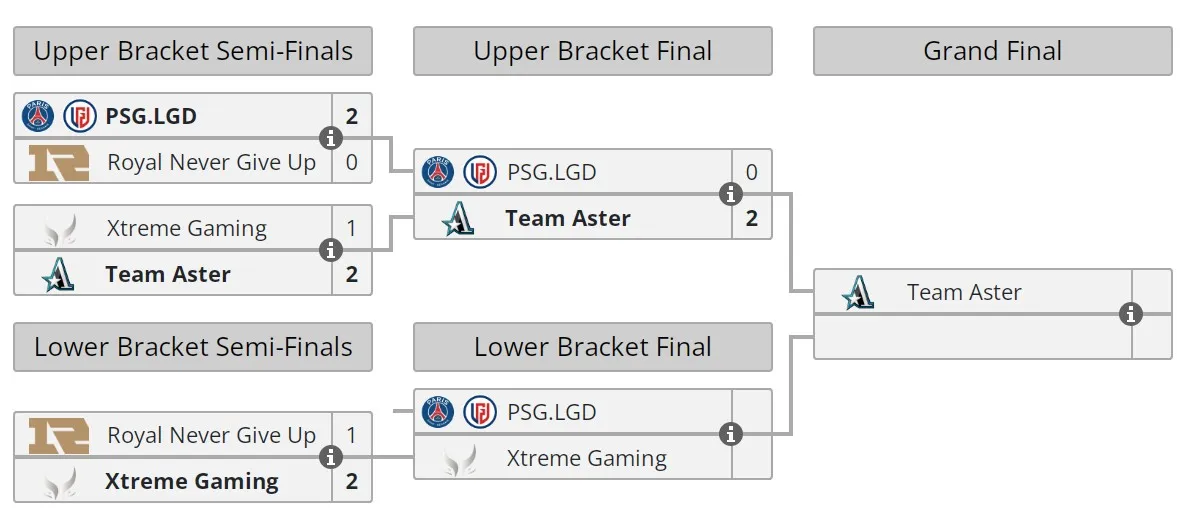Open match info for Xtreme Gaming vs Team Aster semi-final
The width and height of the screenshot is (1189, 523).
[331, 250]
